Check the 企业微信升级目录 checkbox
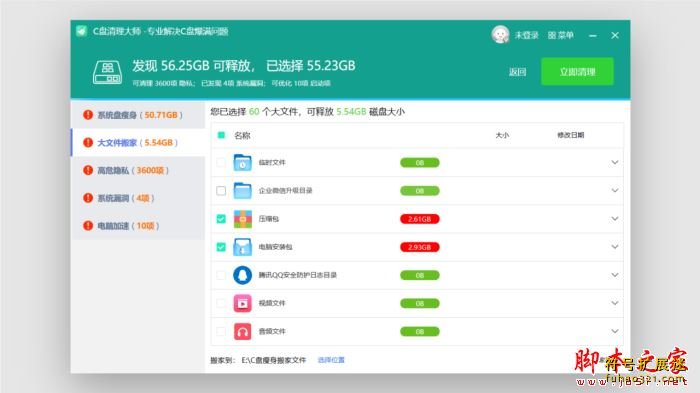 point(221,191)
